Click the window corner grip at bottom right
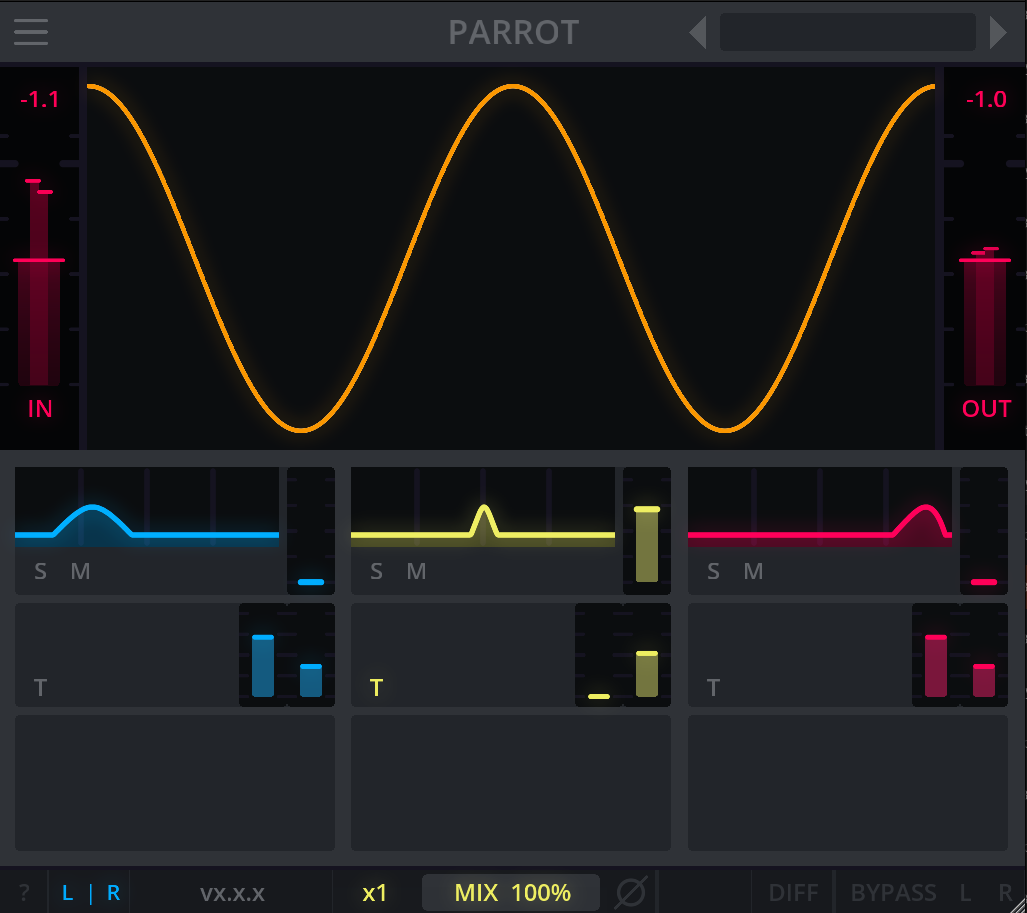 click(1017, 904)
